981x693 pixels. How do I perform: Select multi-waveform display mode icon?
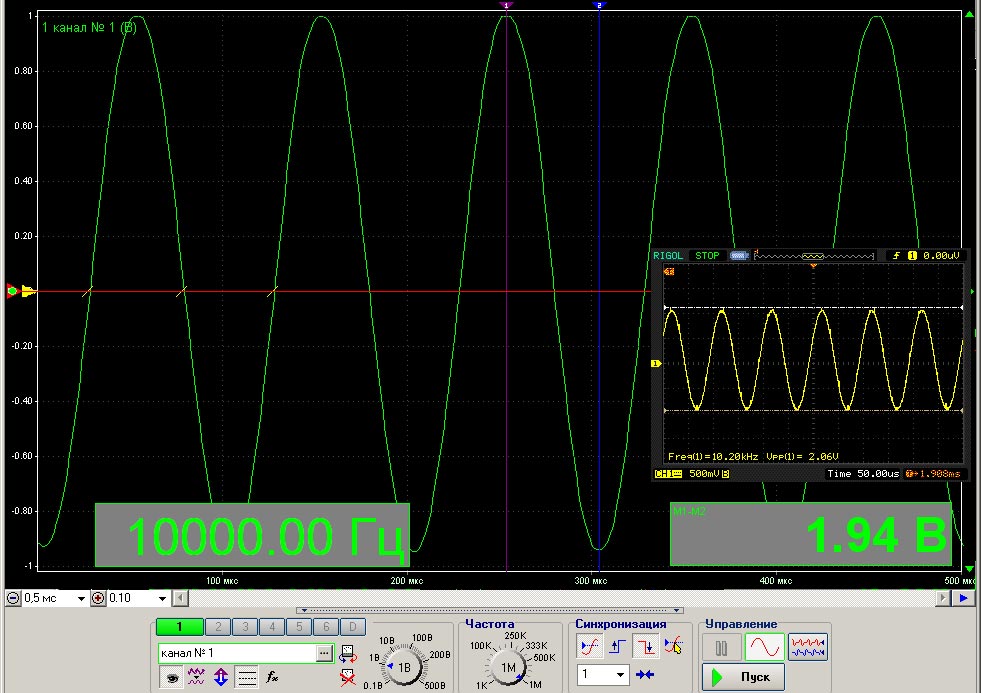coord(808,647)
